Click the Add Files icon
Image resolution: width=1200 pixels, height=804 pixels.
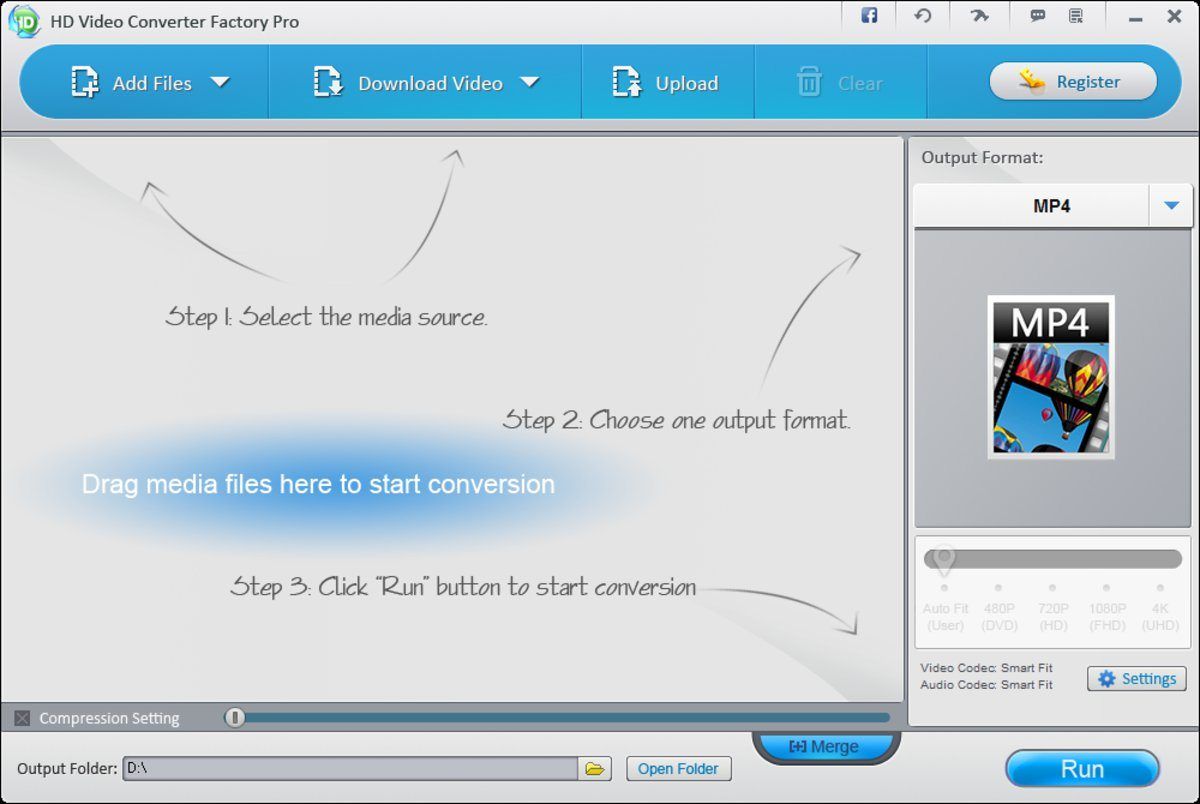tap(84, 83)
